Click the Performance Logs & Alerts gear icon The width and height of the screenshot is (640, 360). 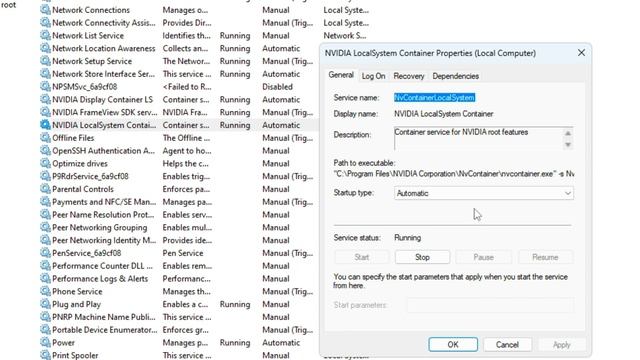pyautogui.click(x=45, y=278)
